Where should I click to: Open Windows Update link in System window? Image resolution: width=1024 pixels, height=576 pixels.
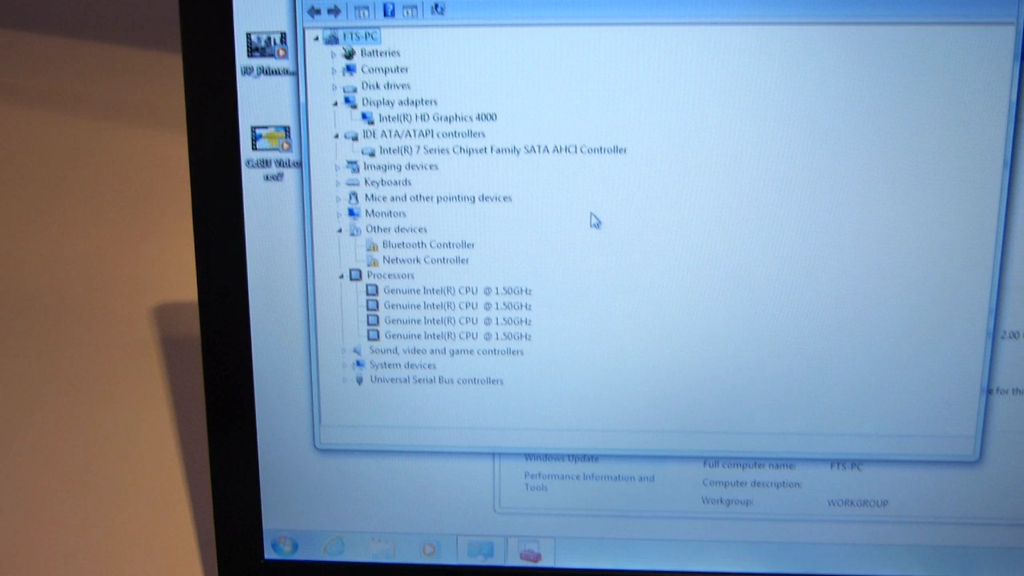(x=562, y=458)
